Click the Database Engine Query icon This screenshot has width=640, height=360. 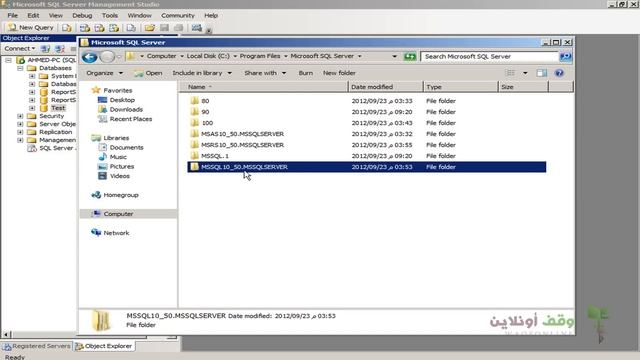tap(67, 28)
